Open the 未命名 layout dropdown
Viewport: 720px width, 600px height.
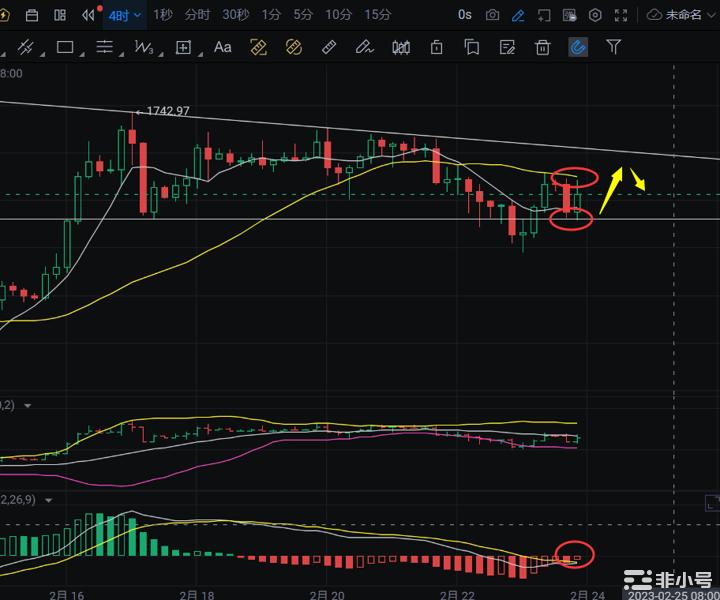point(682,15)
